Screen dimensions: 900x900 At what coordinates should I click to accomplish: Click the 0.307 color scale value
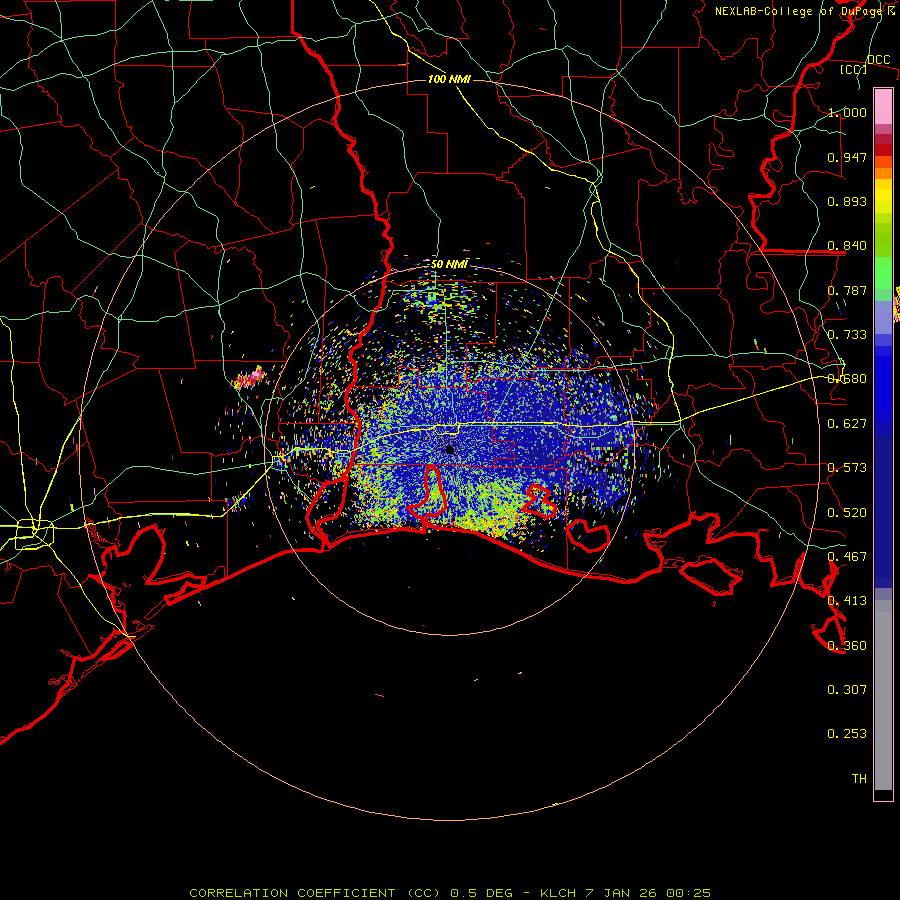pyautogui.click(x=847, y=690)
